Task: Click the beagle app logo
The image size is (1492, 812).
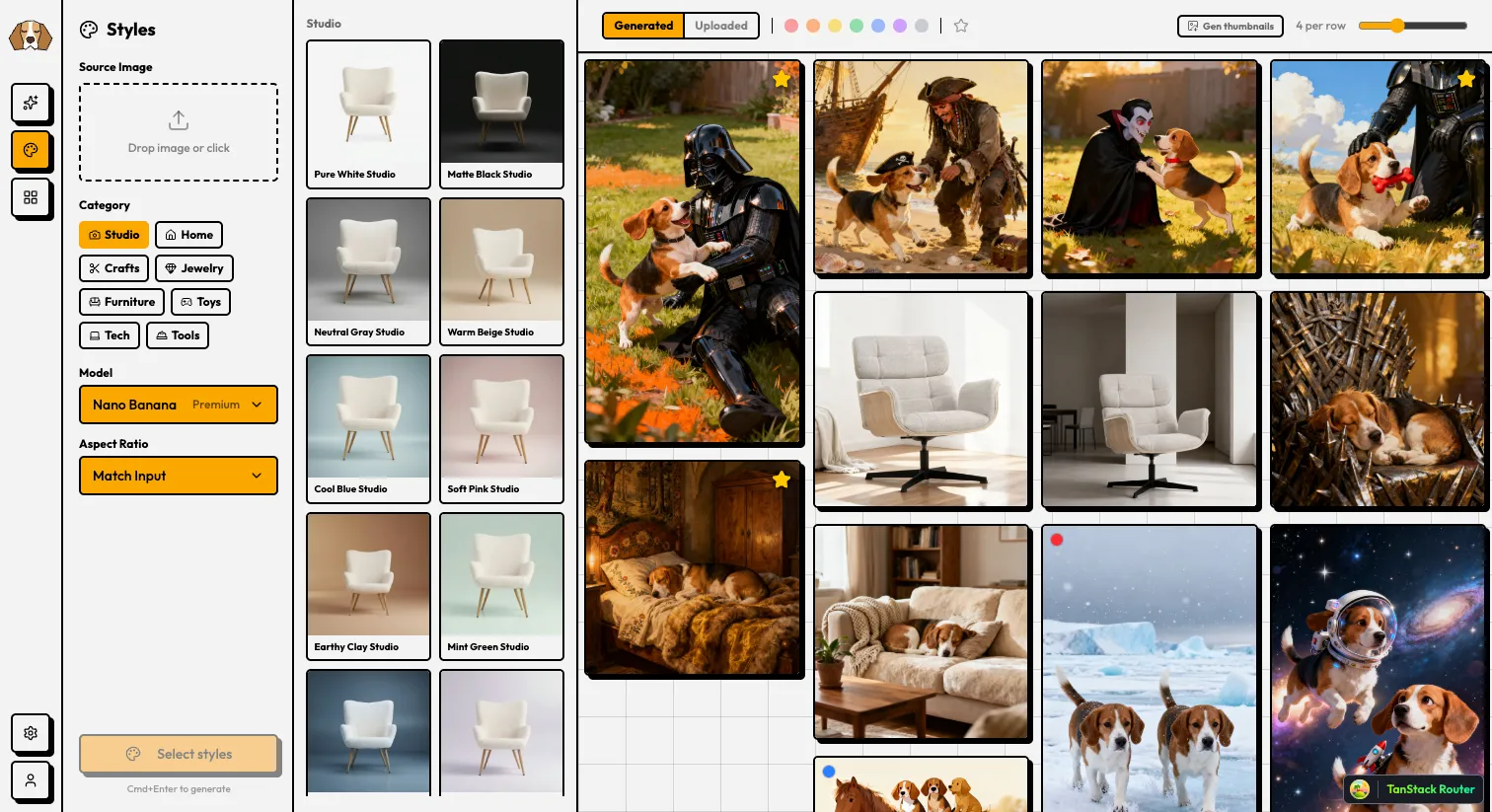Action: [x=30, y=35]
